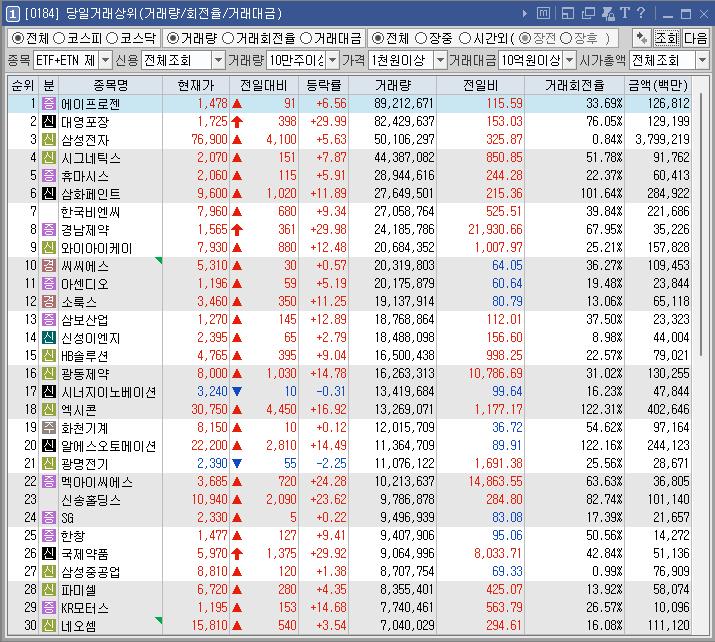Select the 코스피 radio button
The height and width of the screenshot is (642, 715).
point(59,38)
